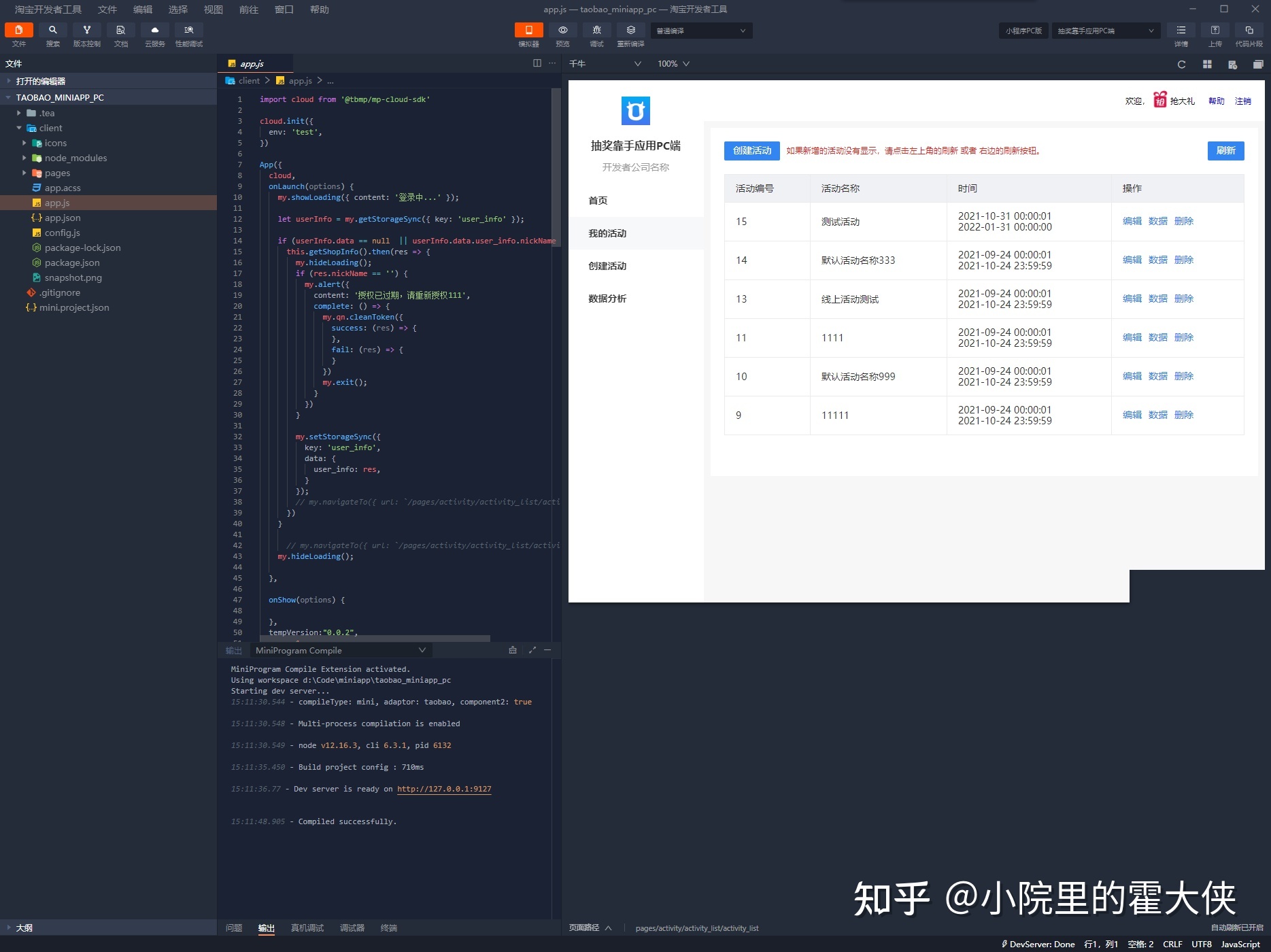Open the 编辑 menu
This screenshot has width=1271, height=952.
click(x=143, y=10)
